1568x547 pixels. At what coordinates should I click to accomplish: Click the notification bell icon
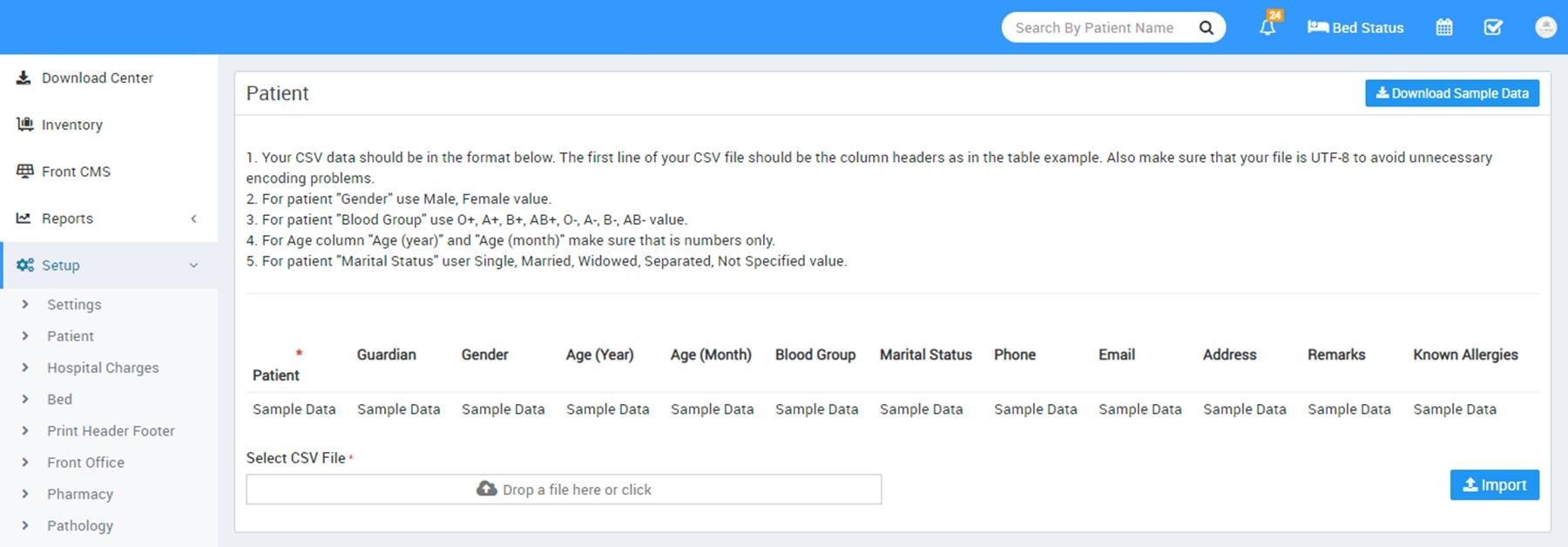coord(1267,27)
